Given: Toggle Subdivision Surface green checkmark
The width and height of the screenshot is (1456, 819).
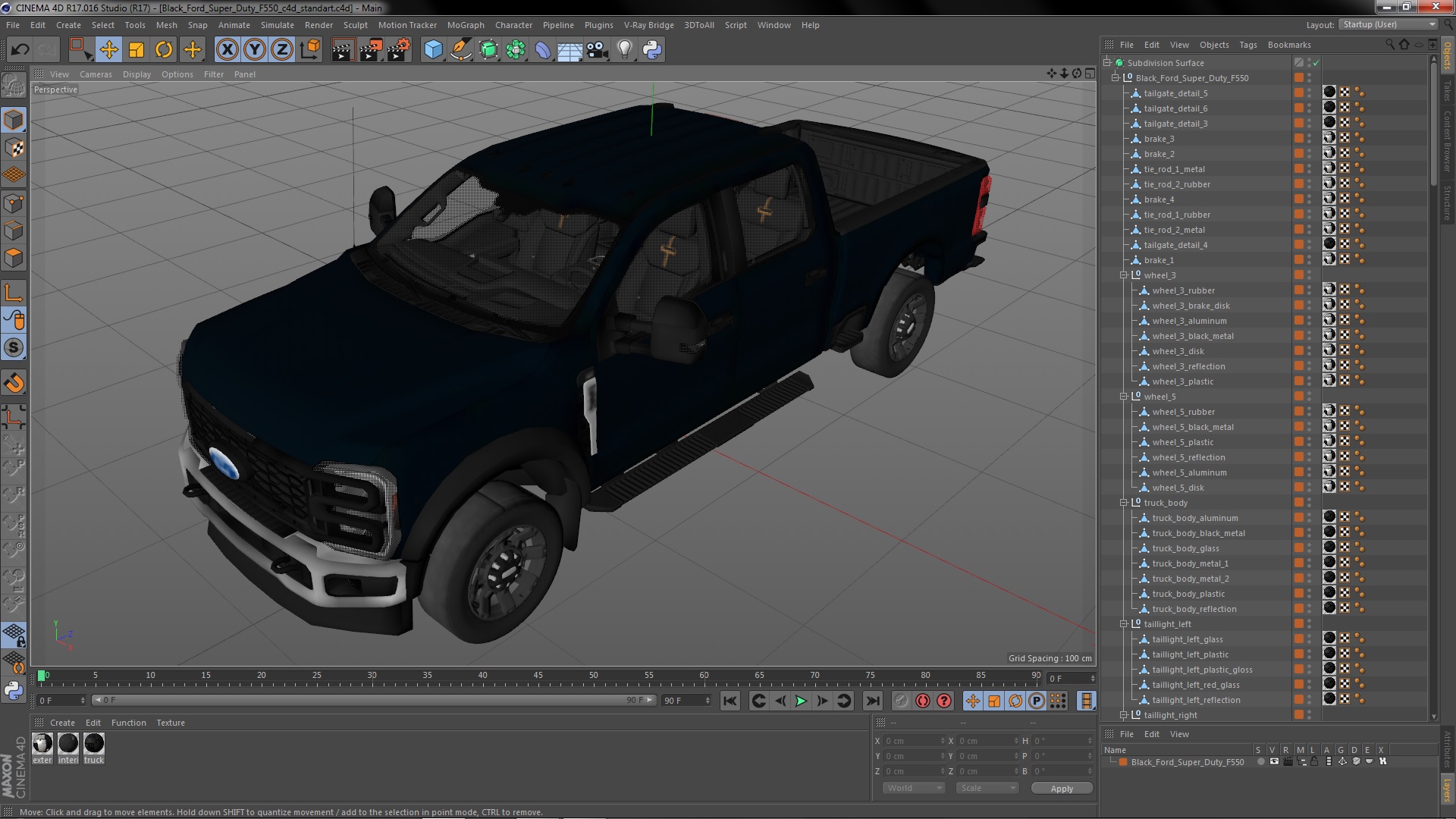Looking at the screenshot, I should (x=1316, y=63).
